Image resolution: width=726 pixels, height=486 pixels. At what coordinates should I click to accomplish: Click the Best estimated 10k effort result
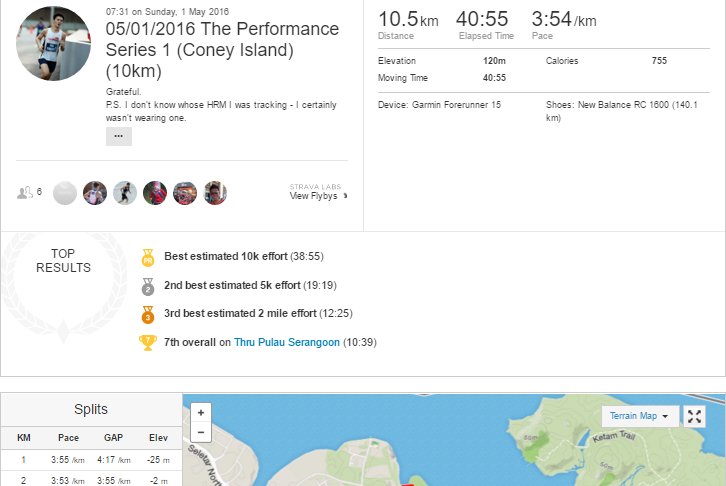[x=244, y=256]
